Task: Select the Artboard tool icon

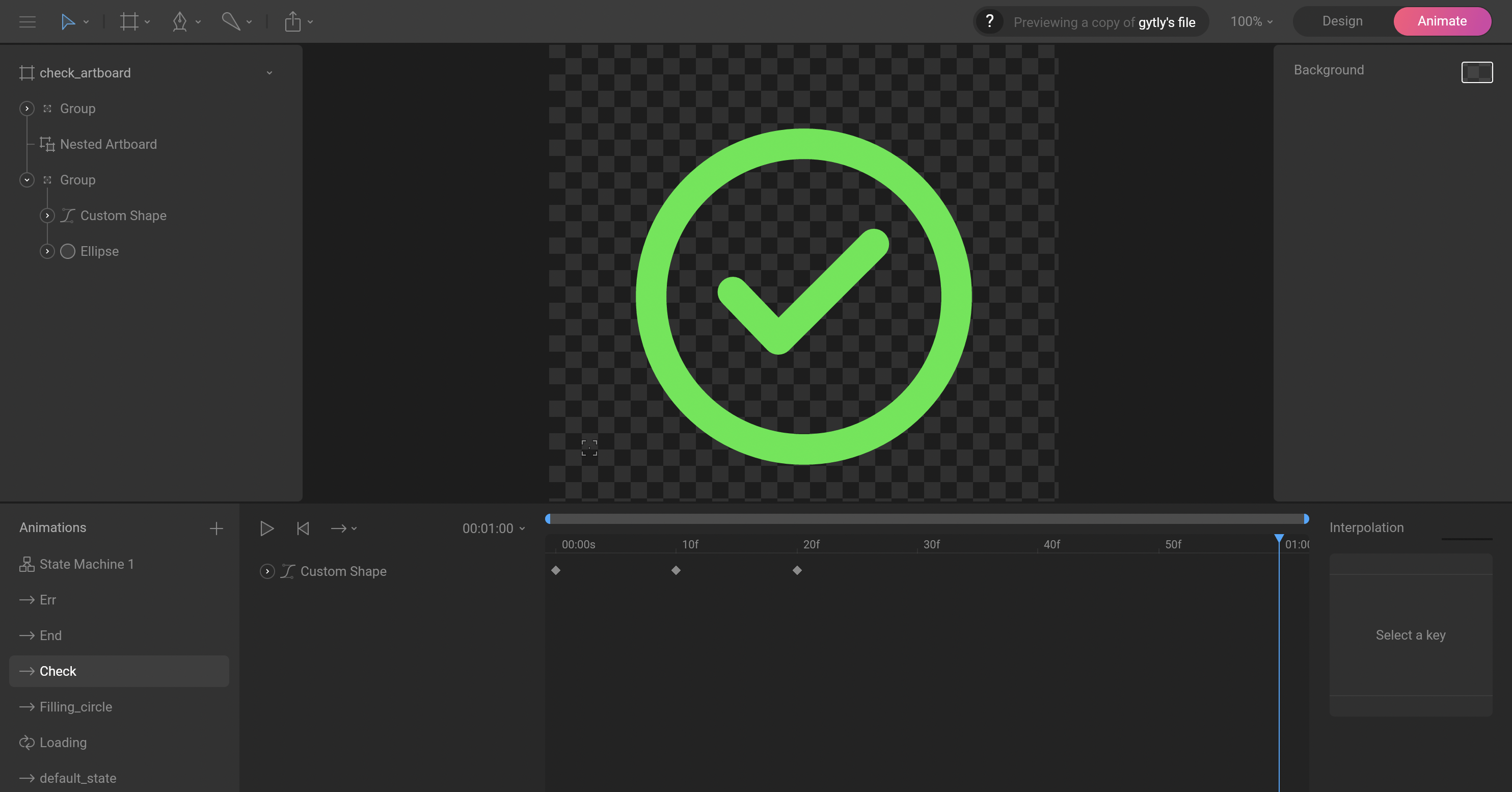Action: click(128, 22)
